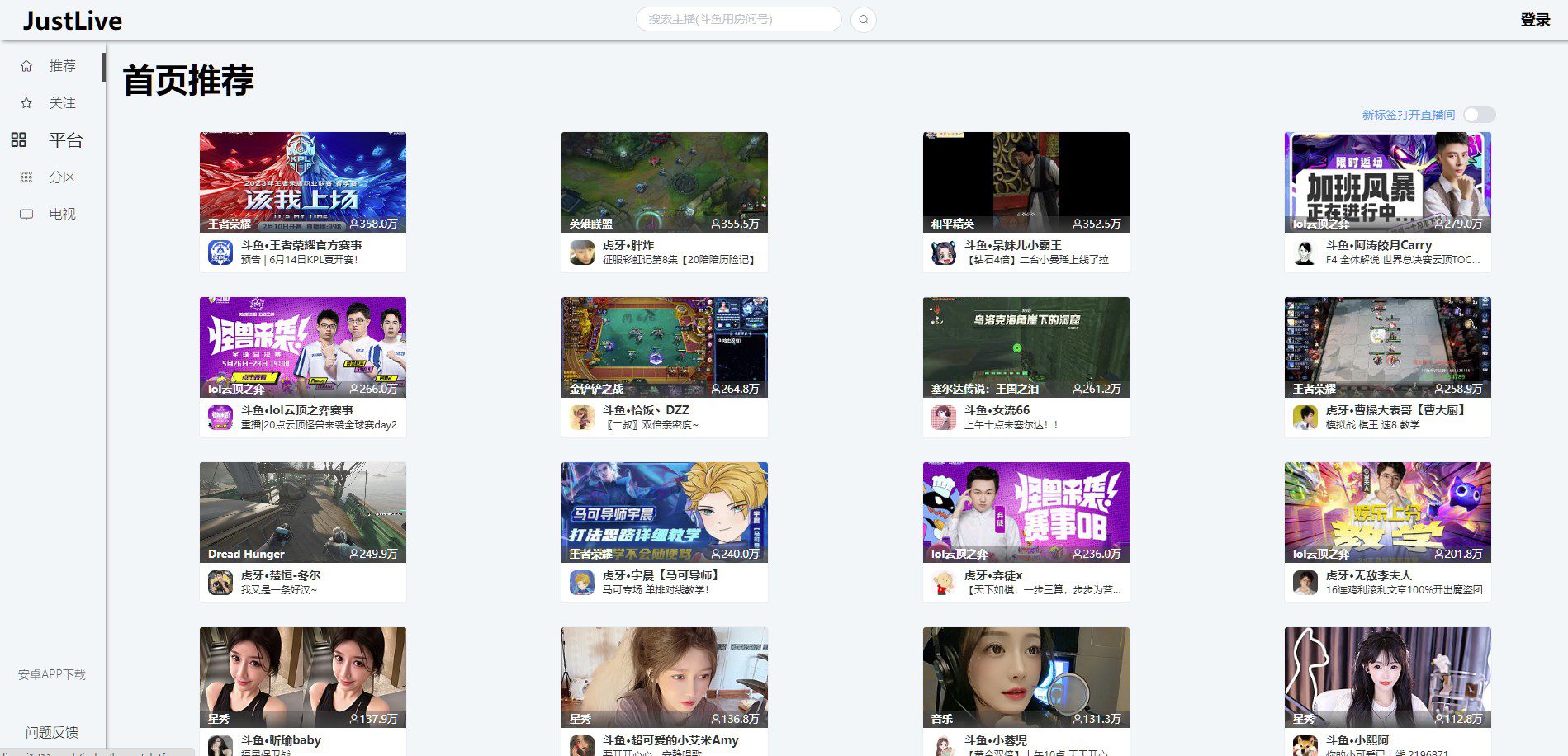
Task: Open 斗鱼·小蓉儿 stream thumbnail
Action: (1026, 676)
